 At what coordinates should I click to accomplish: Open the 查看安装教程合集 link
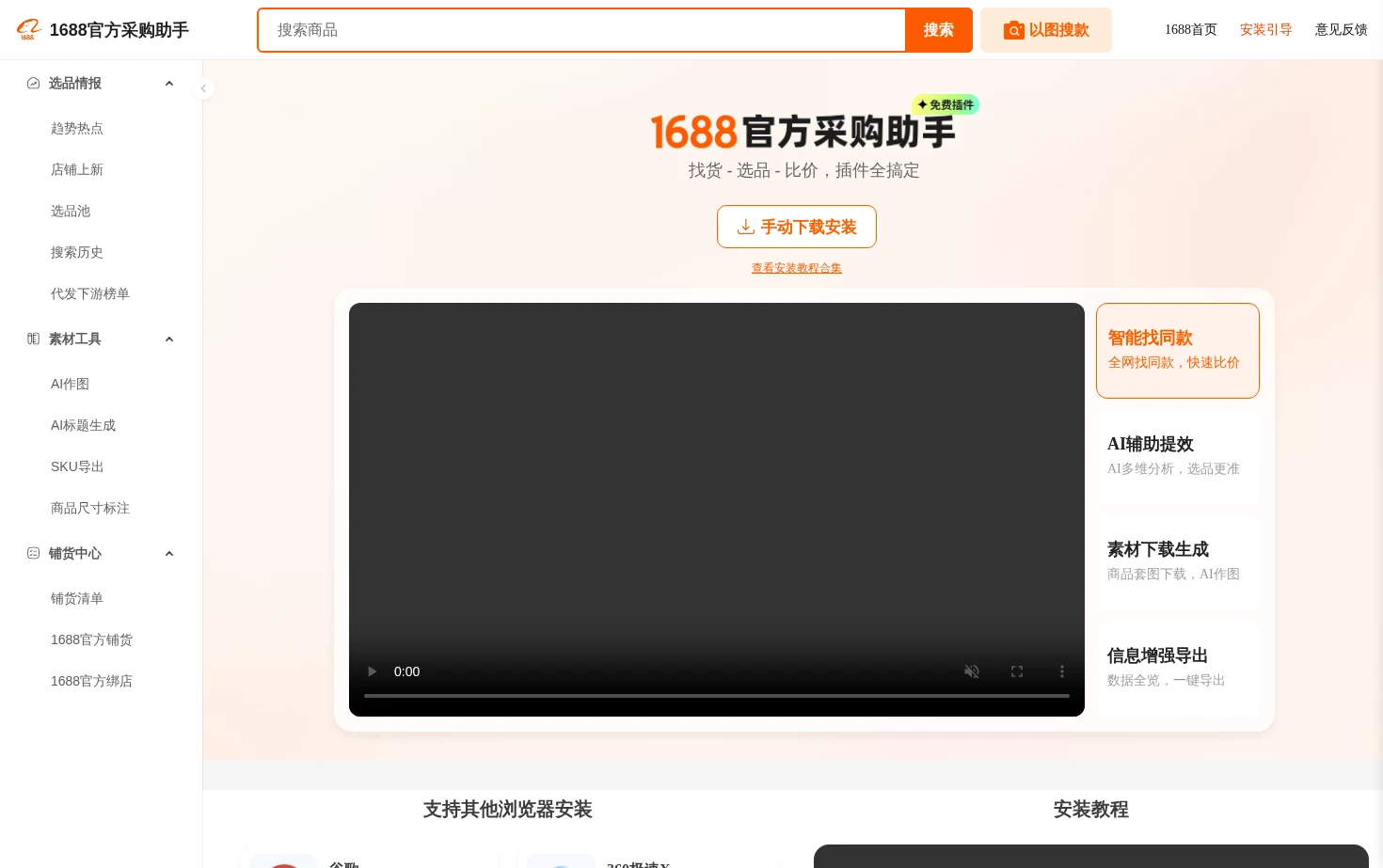(x=797, y=268)
